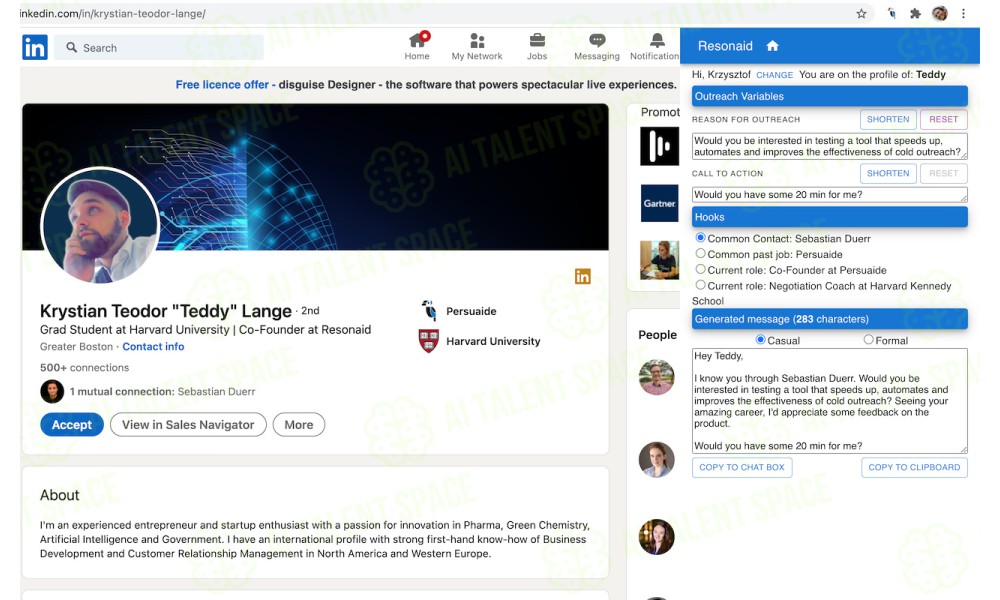The width and height of the screenshot is (1000, 600).
Task: Click Reset for Call to Action
Action: tap(943, 173)
